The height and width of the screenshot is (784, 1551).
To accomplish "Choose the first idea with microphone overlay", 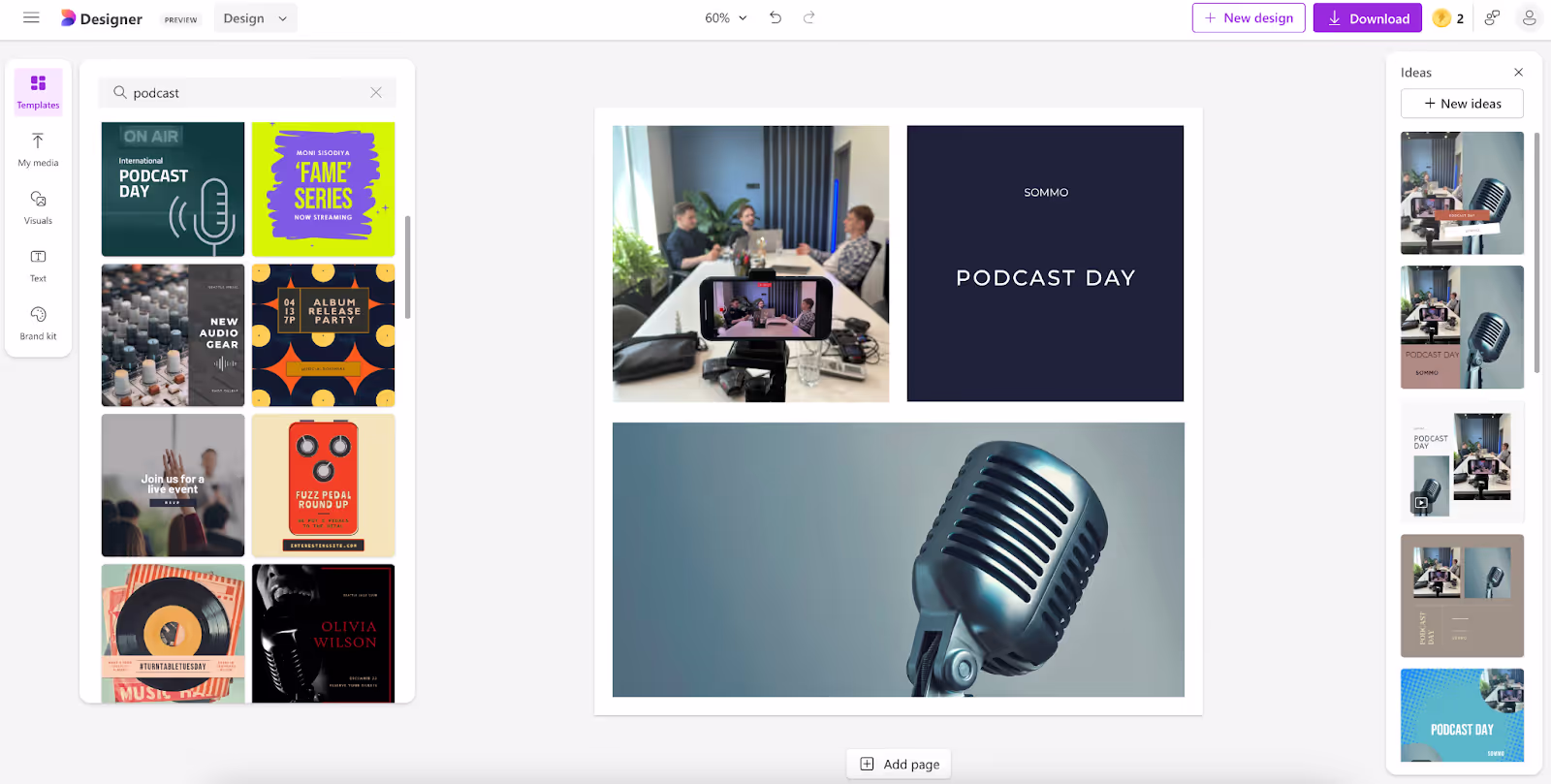I will [1462, 193].
